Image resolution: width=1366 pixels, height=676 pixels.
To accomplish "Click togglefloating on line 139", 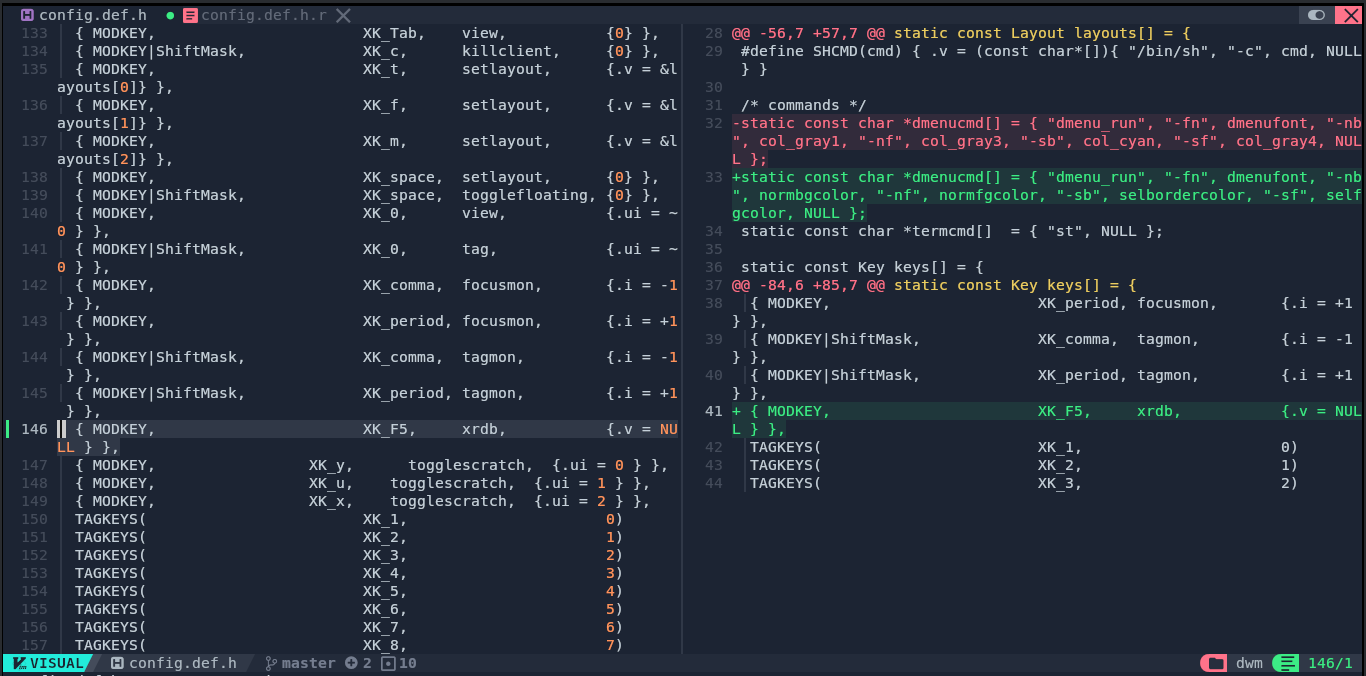I will 525,195.
